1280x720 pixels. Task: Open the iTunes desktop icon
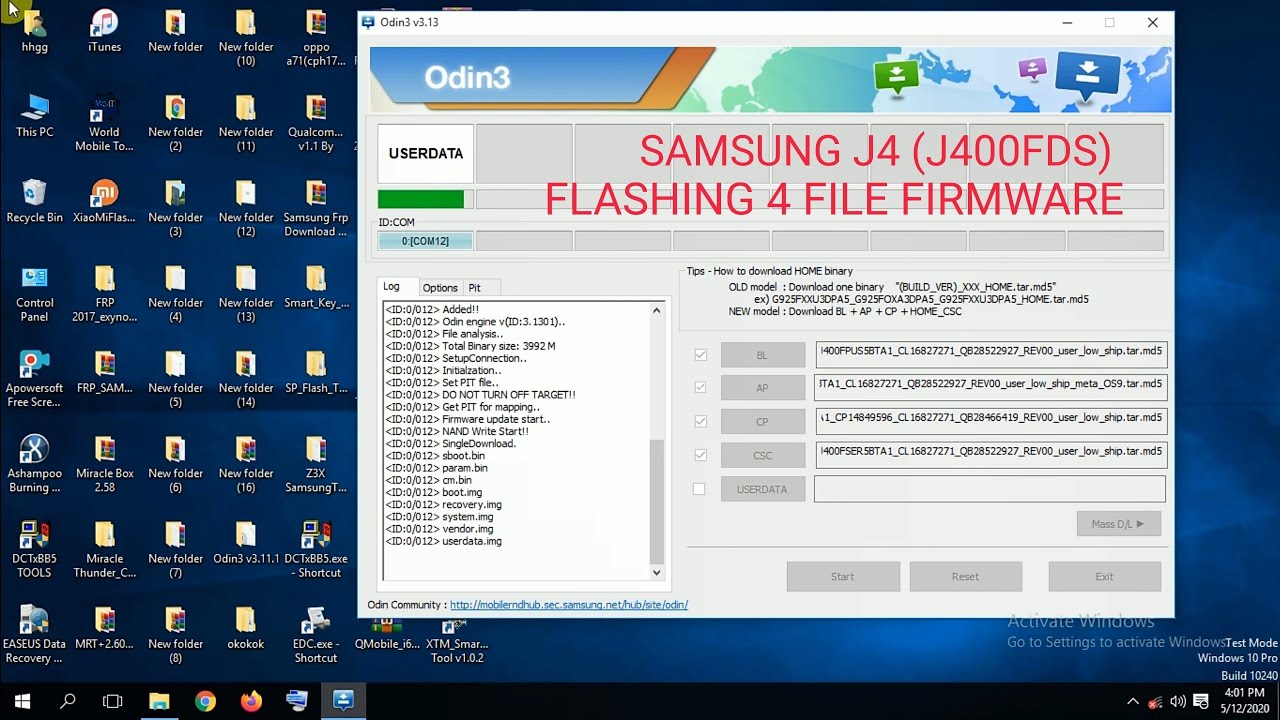pos(104,30)
